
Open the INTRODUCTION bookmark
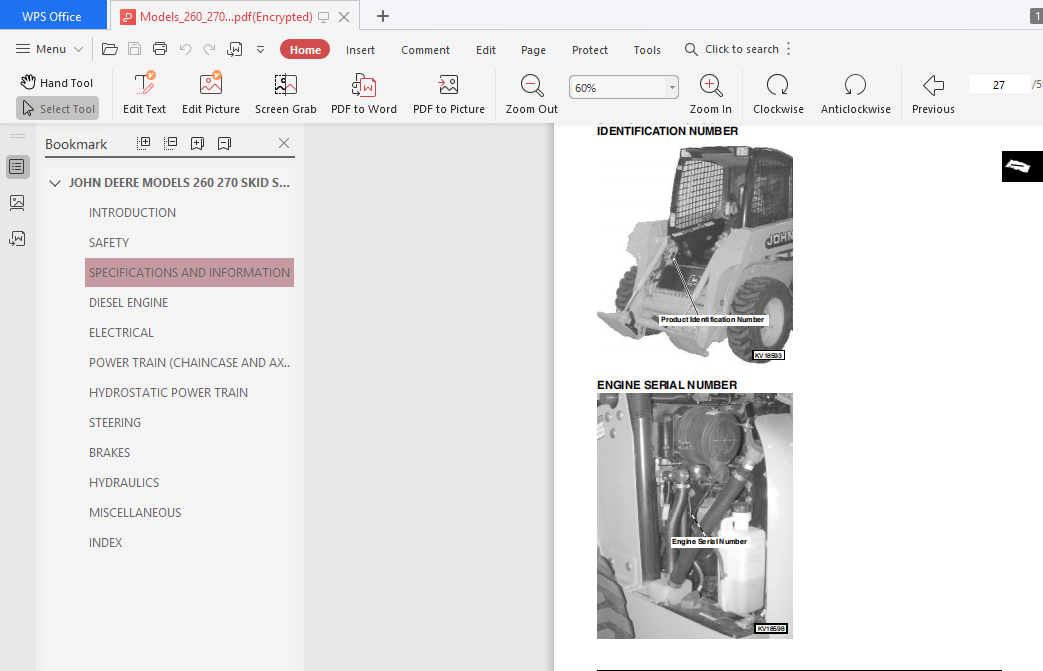pos(132,213)
